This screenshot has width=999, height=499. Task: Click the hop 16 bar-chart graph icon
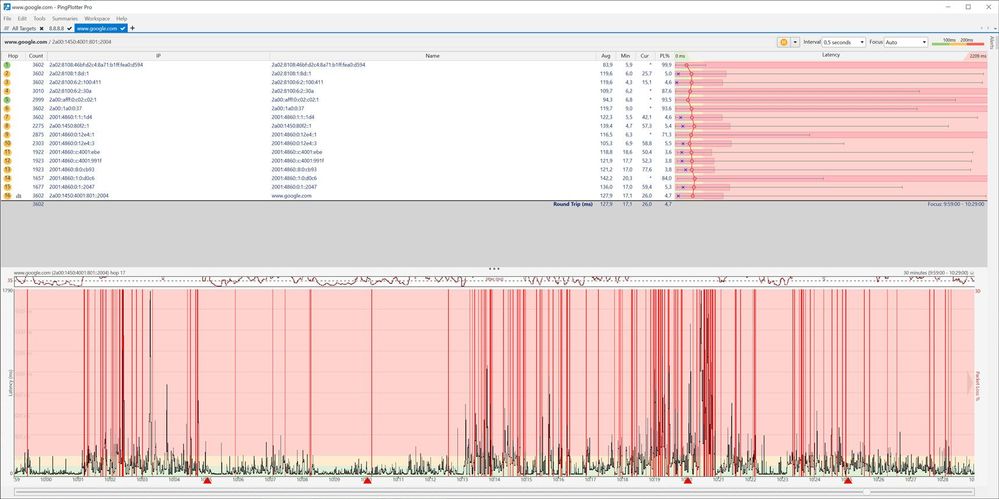click(x=19, y=196)
